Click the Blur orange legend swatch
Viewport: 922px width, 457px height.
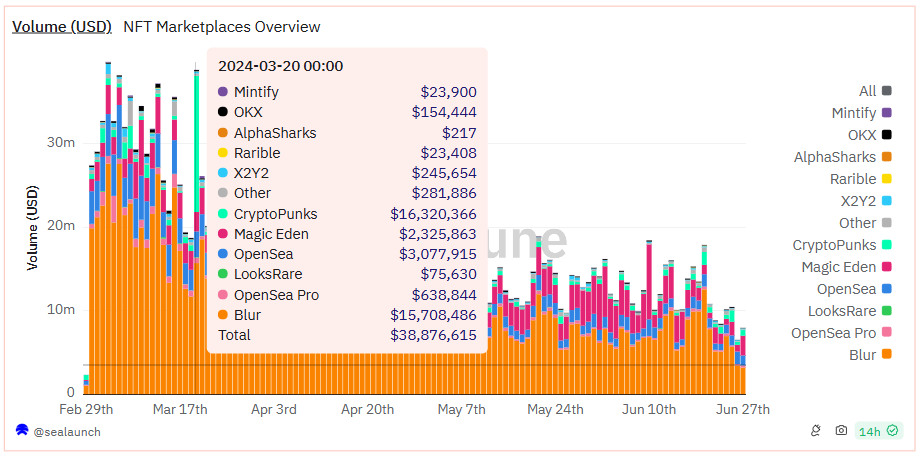point(886,355)
